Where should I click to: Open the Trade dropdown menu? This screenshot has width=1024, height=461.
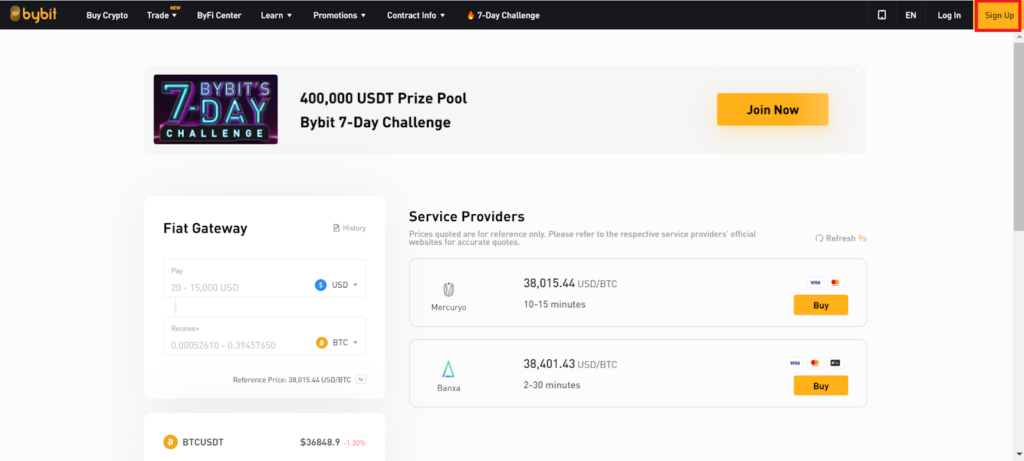click(161, 16)
